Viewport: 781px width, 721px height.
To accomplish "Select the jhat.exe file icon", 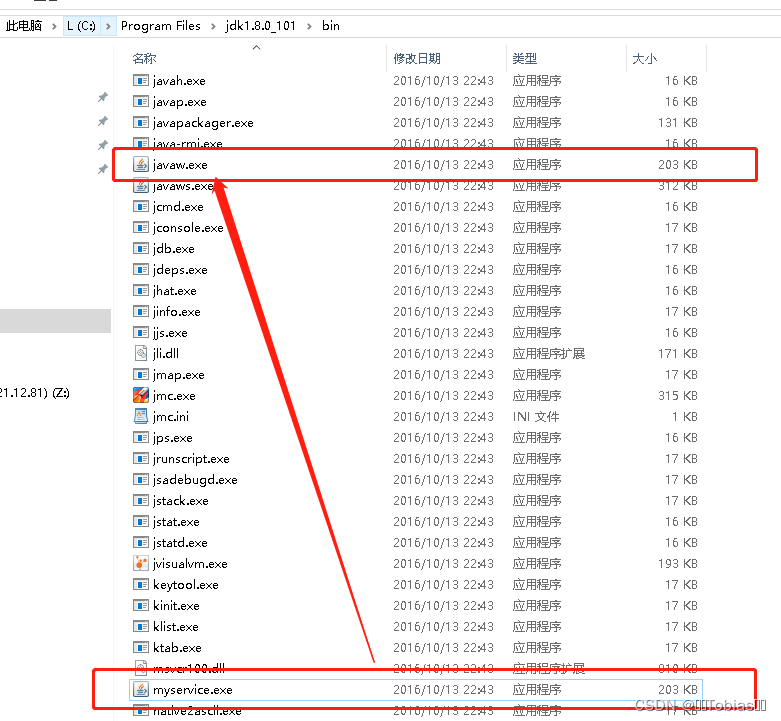I will (141, 290).
